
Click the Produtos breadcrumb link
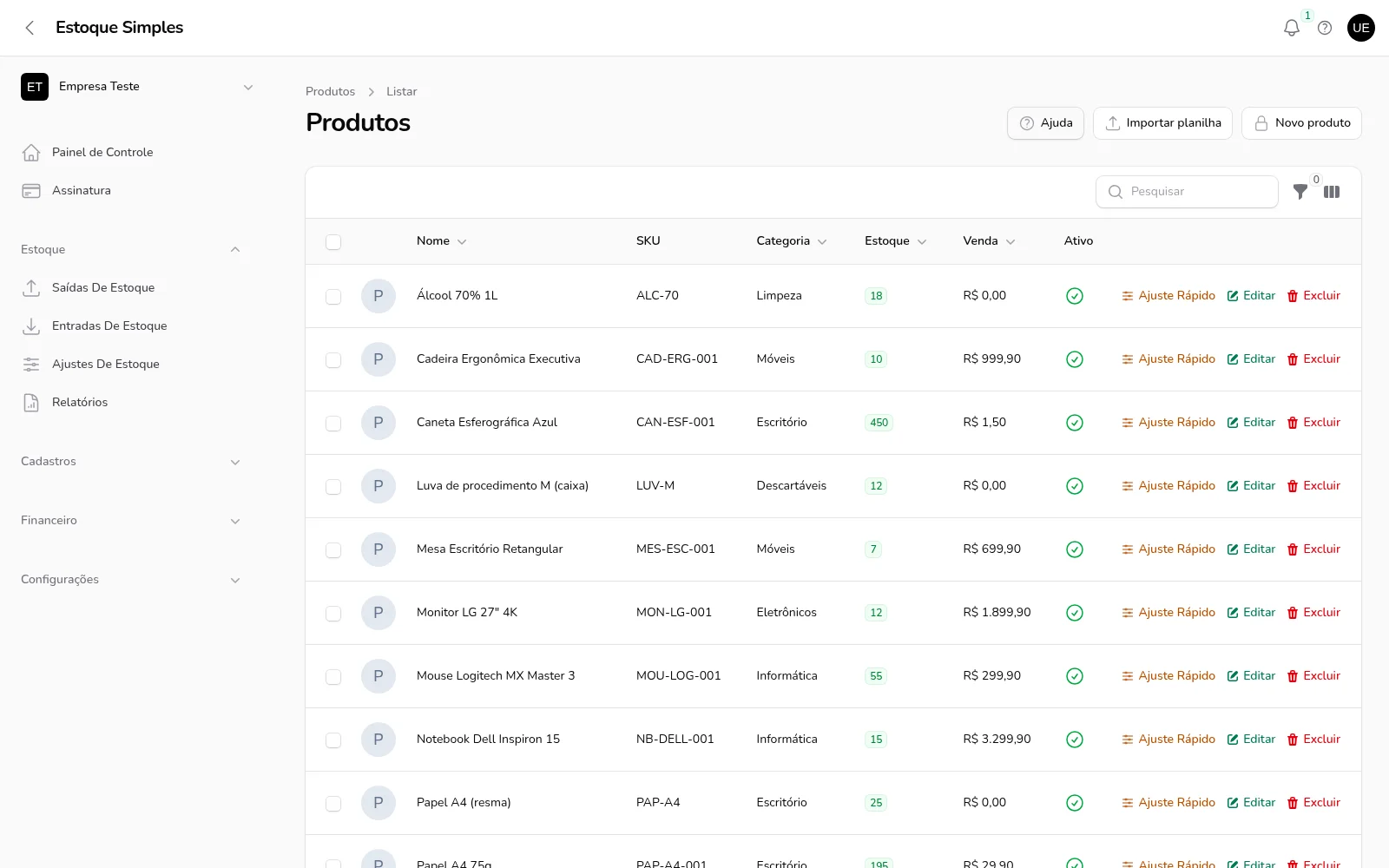pos(330,92)
